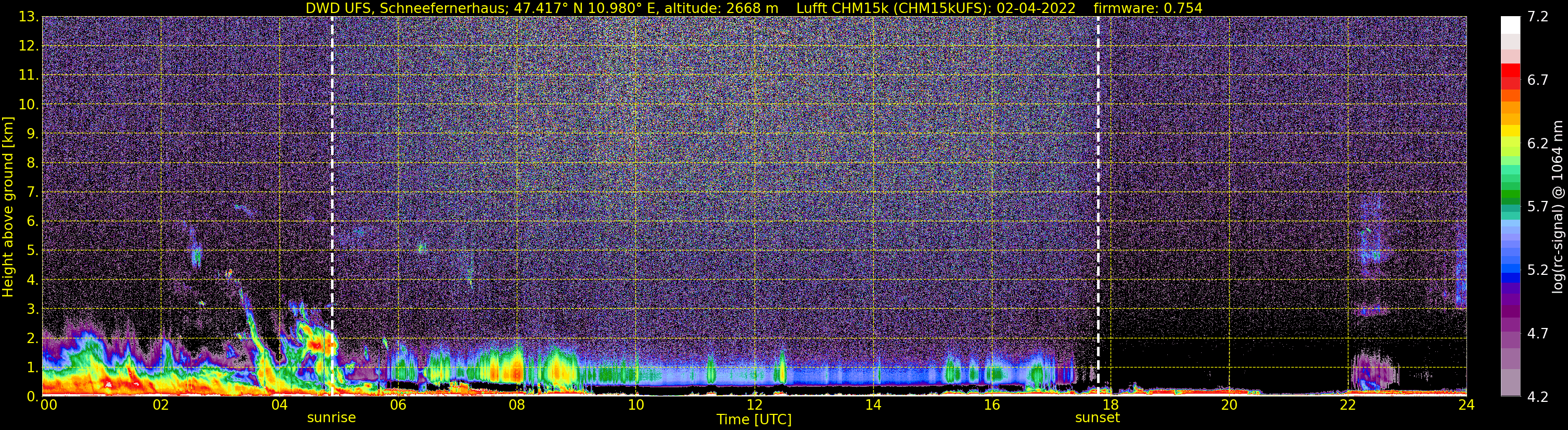Click the '9.' height axis tick label
This screenshot has height=430, width=1568.
tap(33, 133)
